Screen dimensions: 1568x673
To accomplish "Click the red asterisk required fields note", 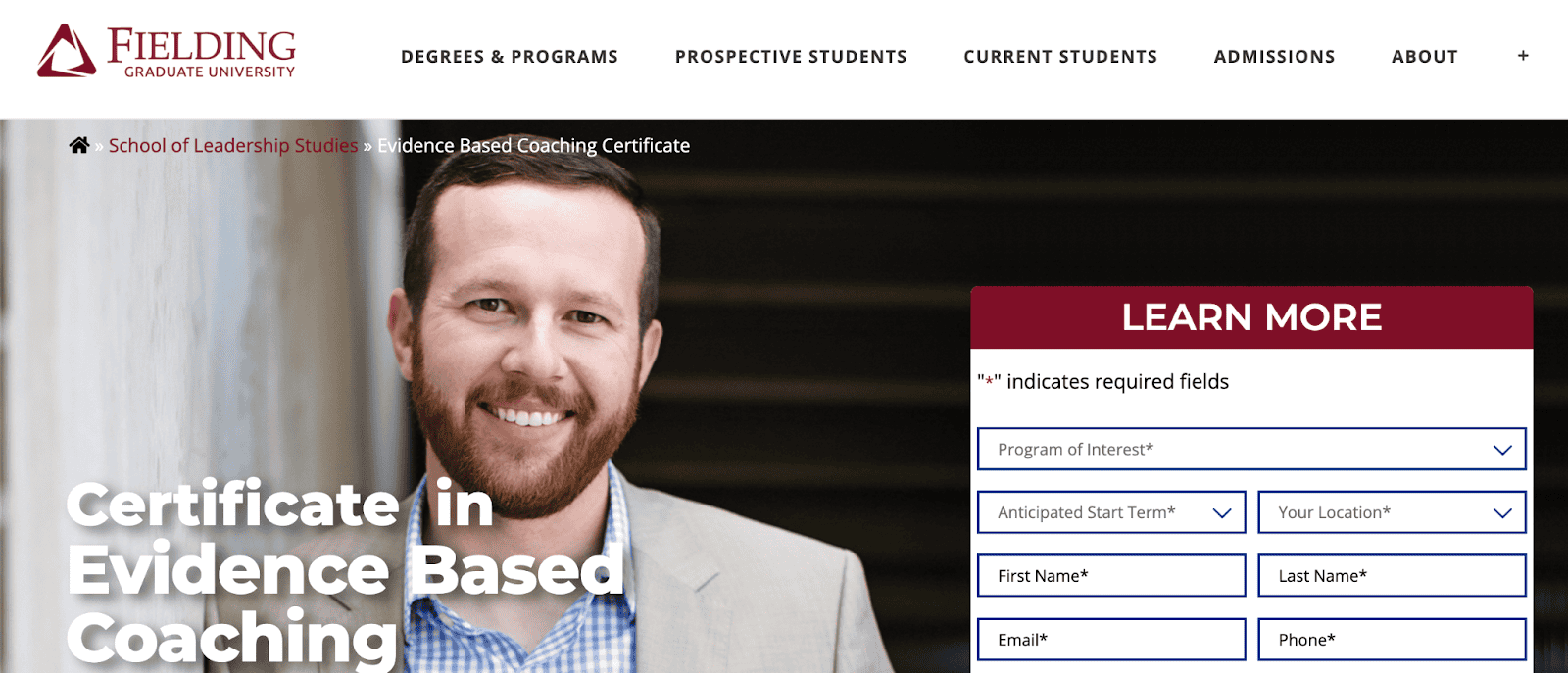I will pos(1103,381).
